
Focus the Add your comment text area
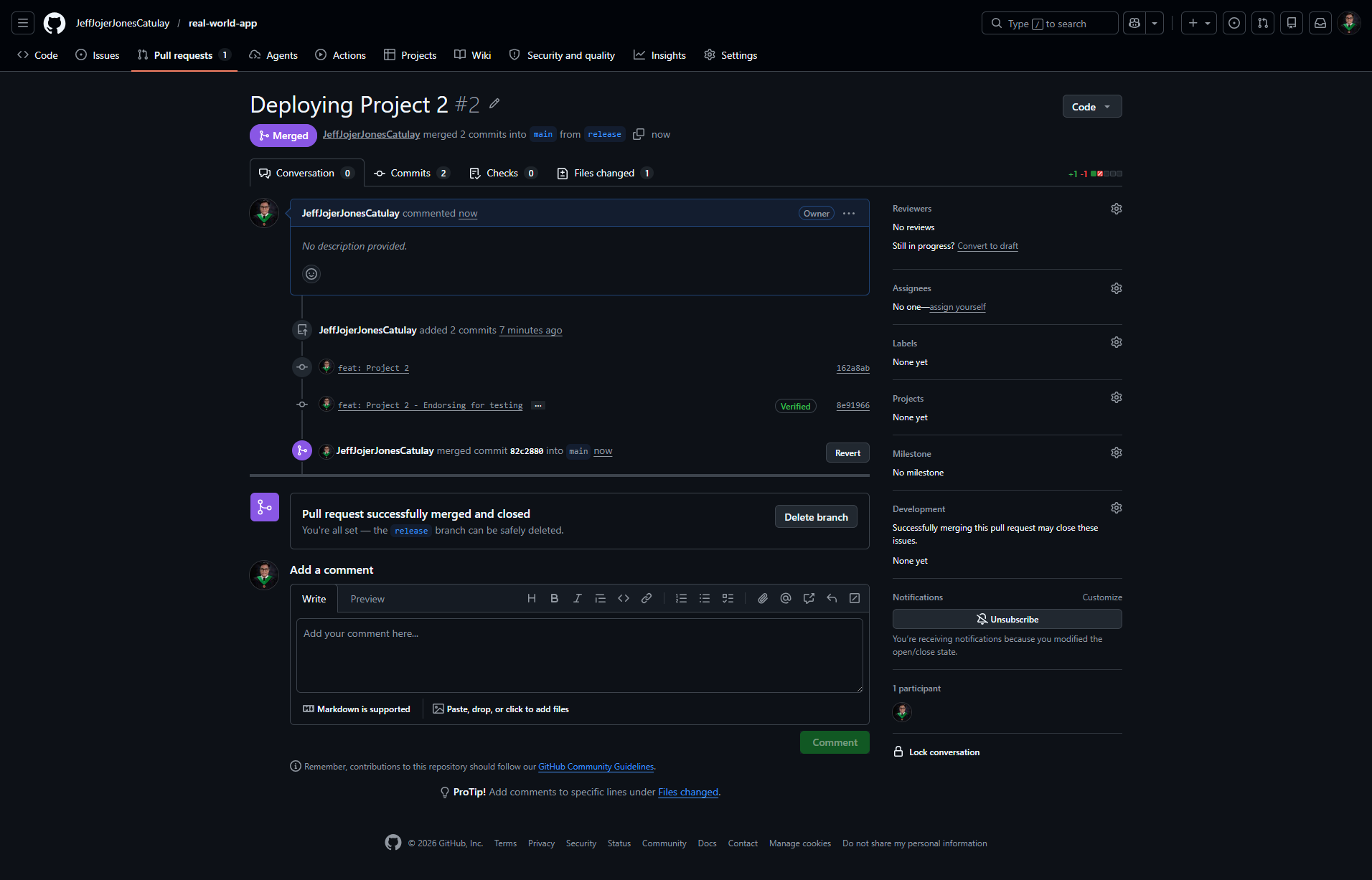tap(580, 656)
